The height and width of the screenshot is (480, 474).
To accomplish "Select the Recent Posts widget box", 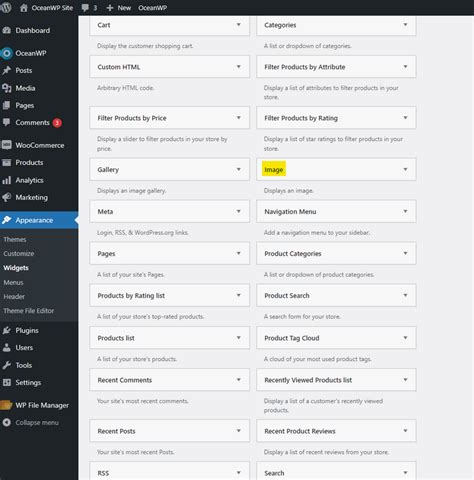I will [169, 431].
